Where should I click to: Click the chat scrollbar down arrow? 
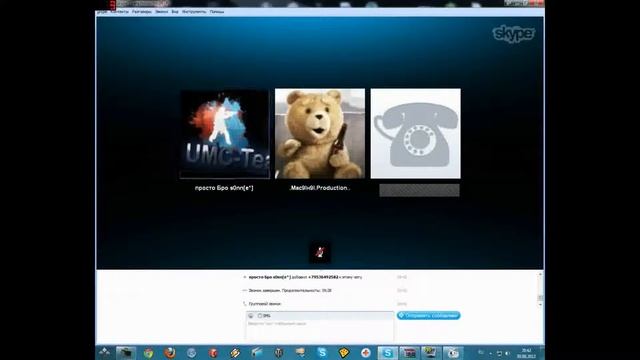[540, 304]
